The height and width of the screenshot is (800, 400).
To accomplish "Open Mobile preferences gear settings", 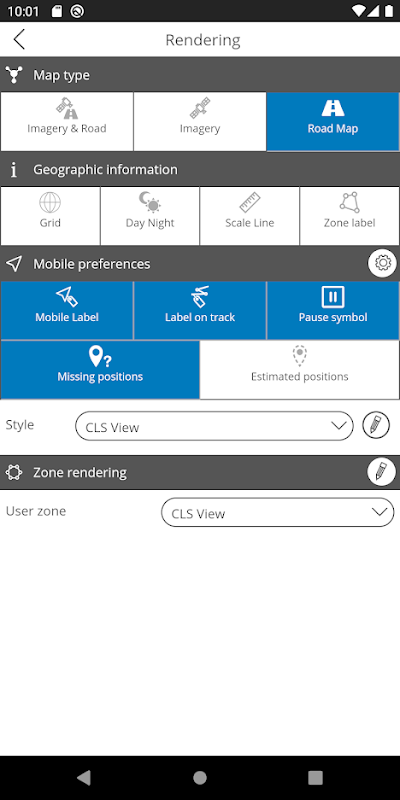I will pos(382,263).
